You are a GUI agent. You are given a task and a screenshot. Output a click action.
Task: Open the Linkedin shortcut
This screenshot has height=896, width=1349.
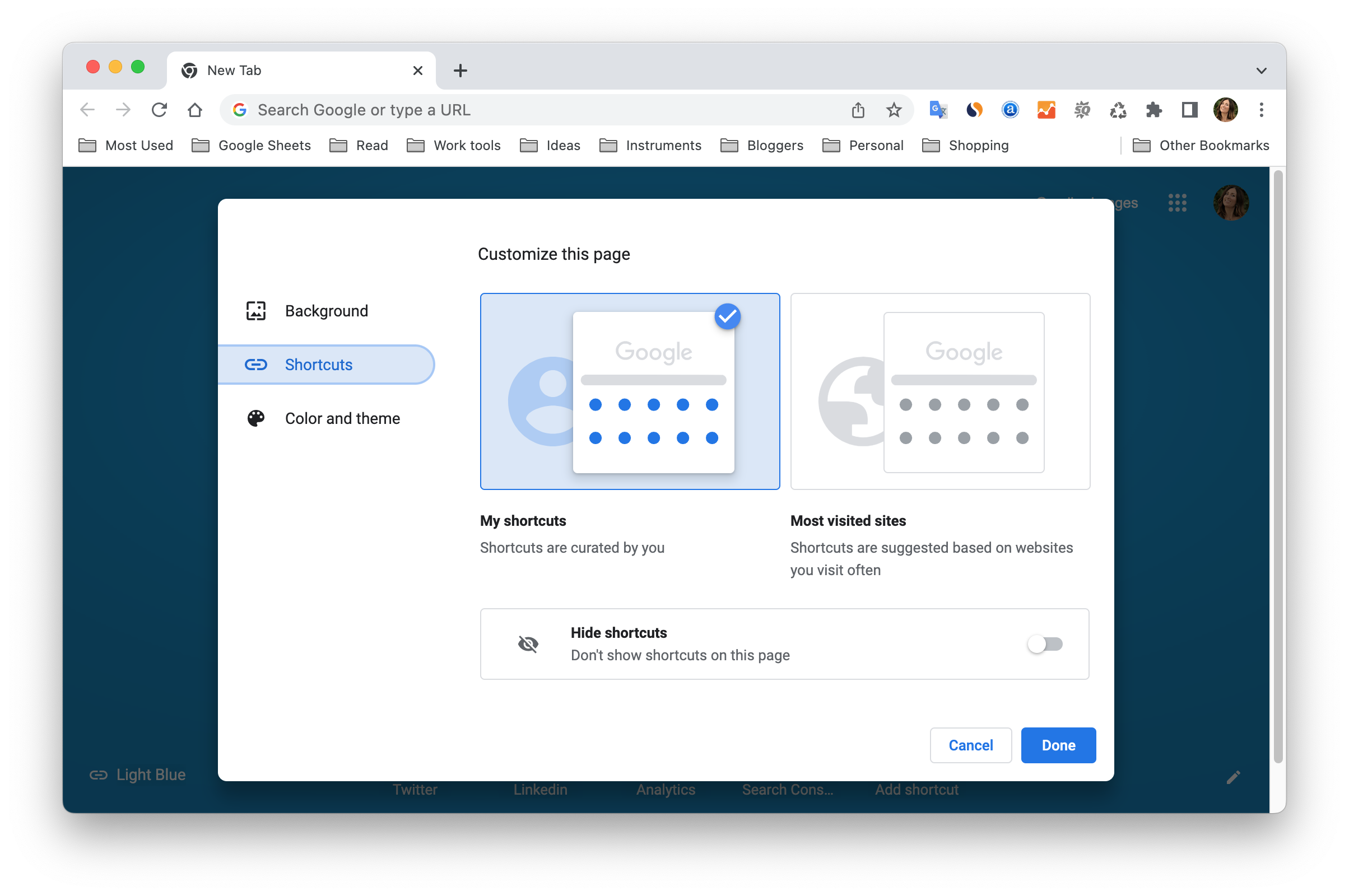click(540, 790)
